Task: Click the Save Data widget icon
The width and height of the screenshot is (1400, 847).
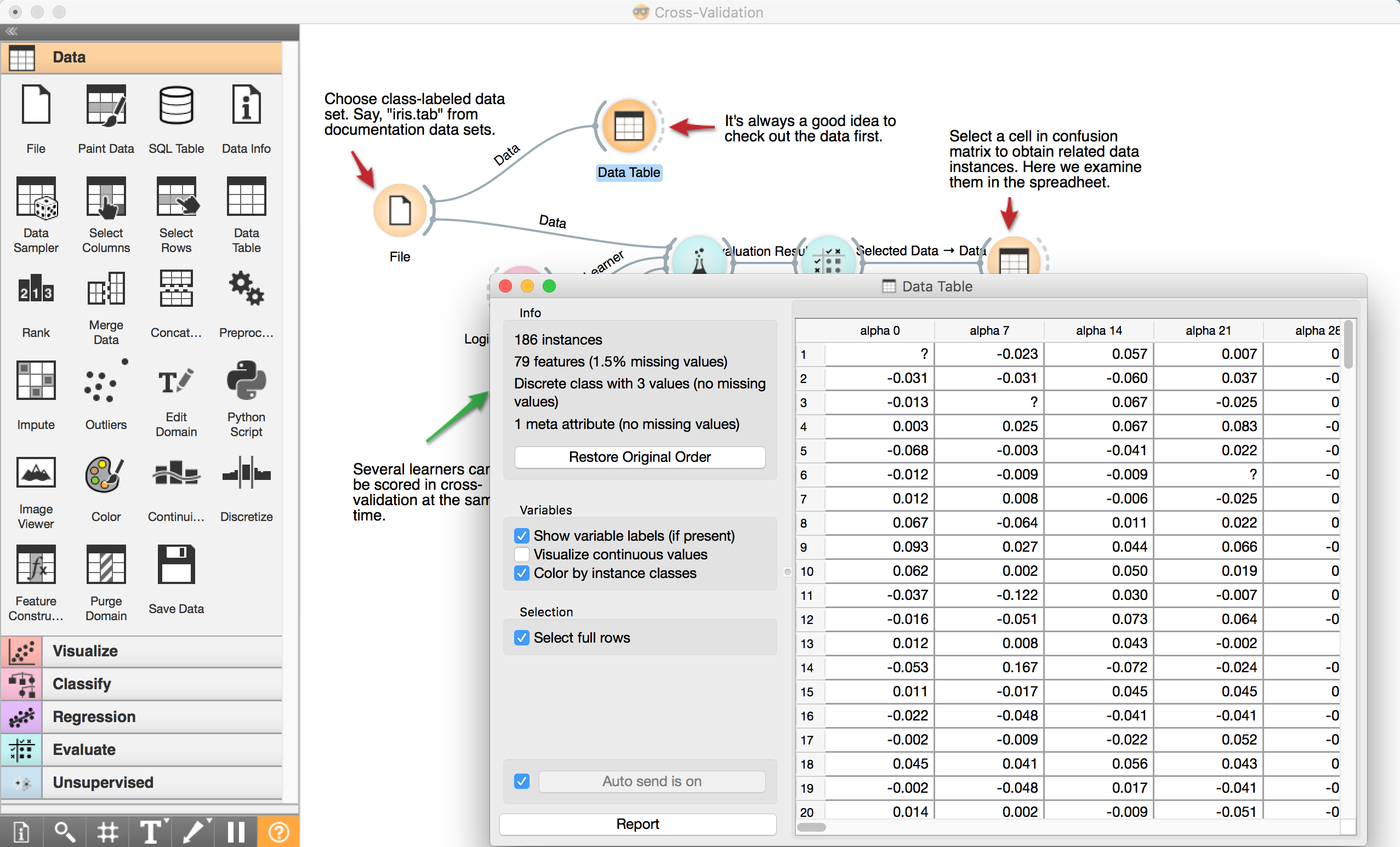Action: [176, 565]
